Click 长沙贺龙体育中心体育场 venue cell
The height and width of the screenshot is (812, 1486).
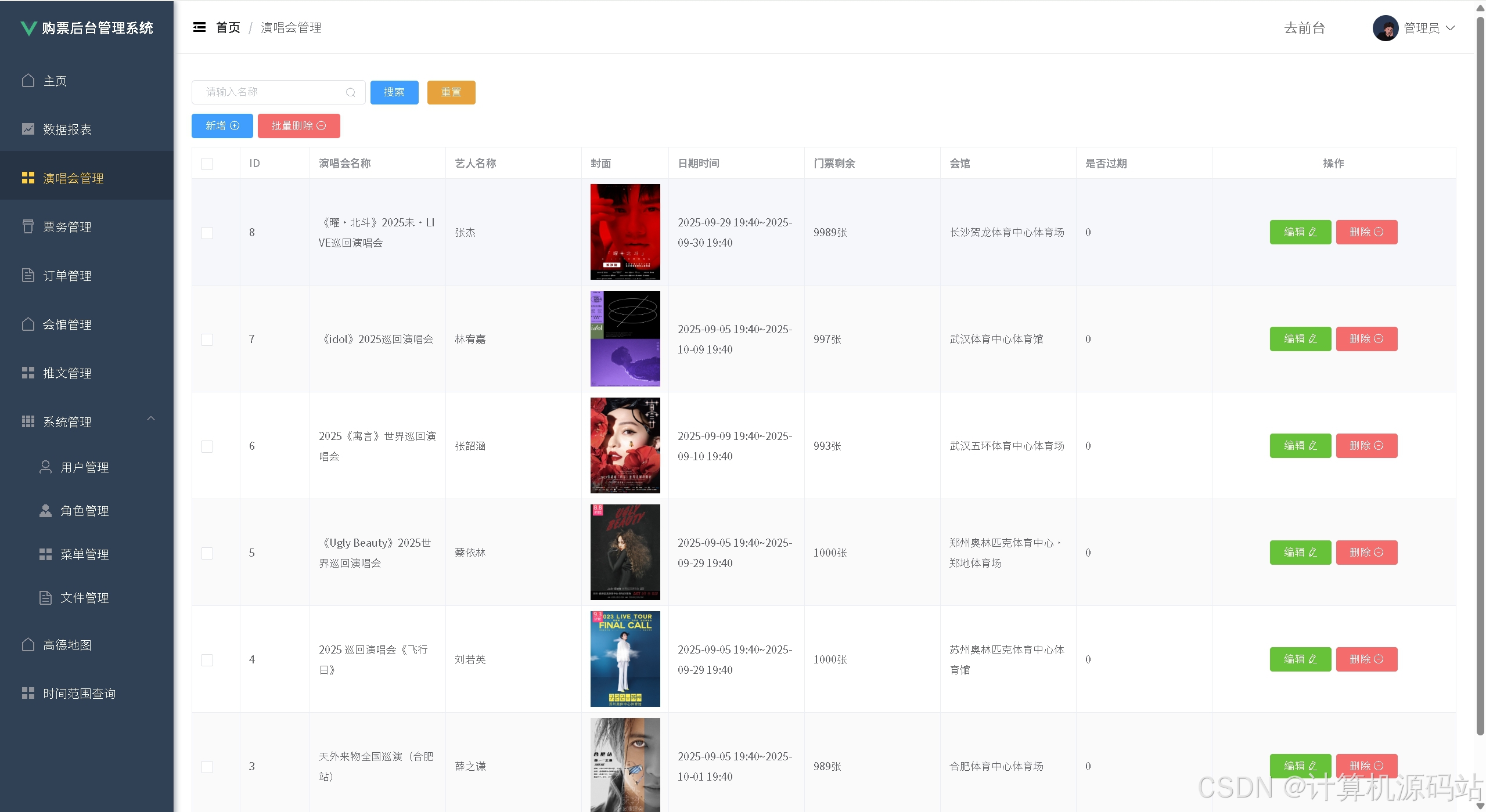1007,232
